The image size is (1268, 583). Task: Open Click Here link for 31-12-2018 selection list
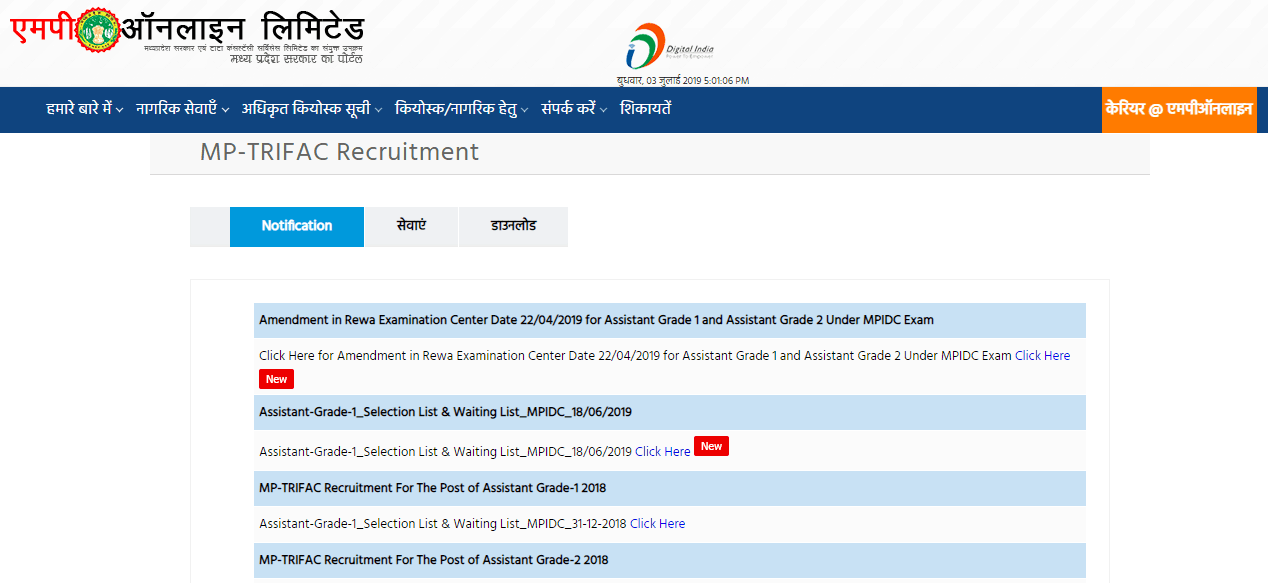(657, 524)
